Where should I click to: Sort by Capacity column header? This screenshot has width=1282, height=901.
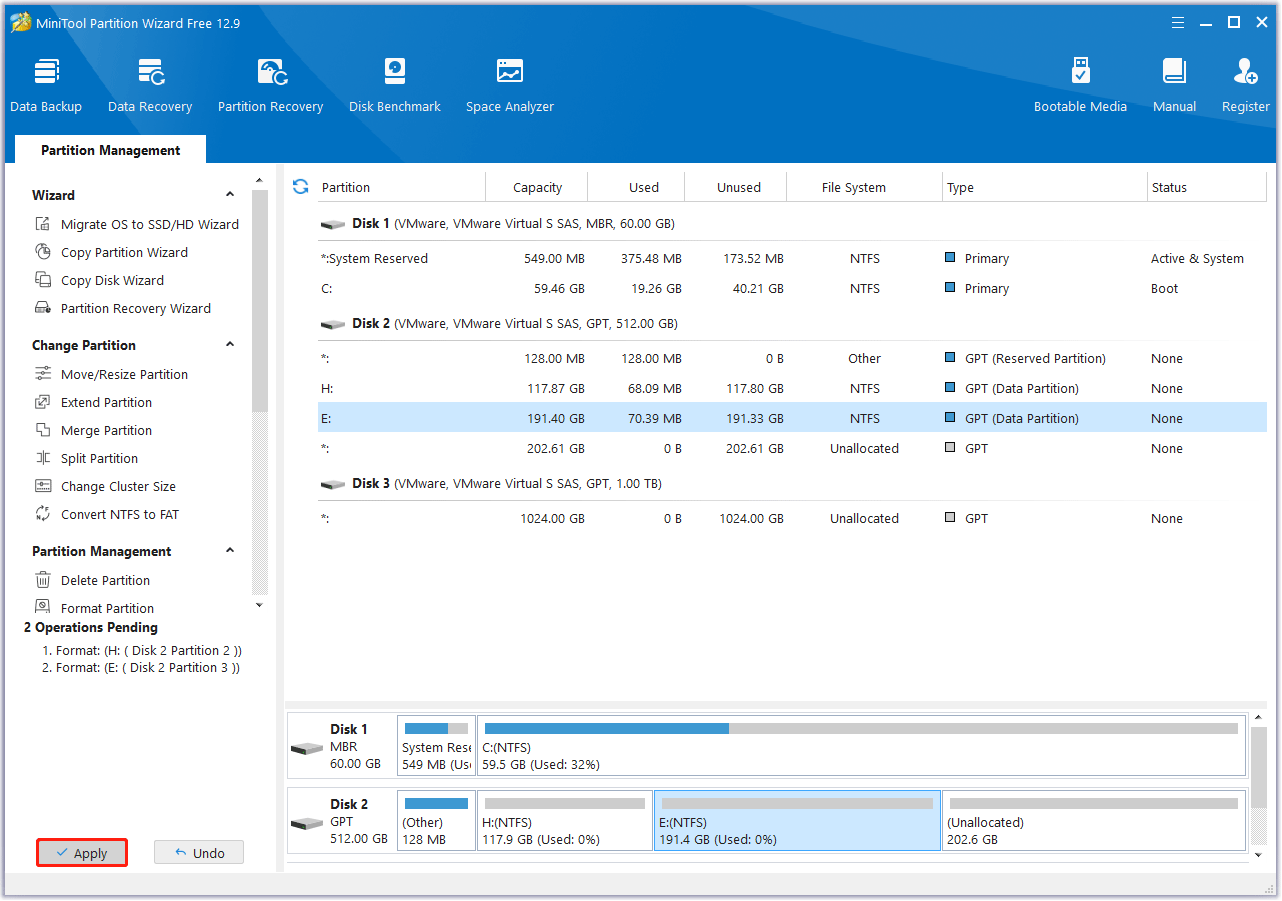537,187
